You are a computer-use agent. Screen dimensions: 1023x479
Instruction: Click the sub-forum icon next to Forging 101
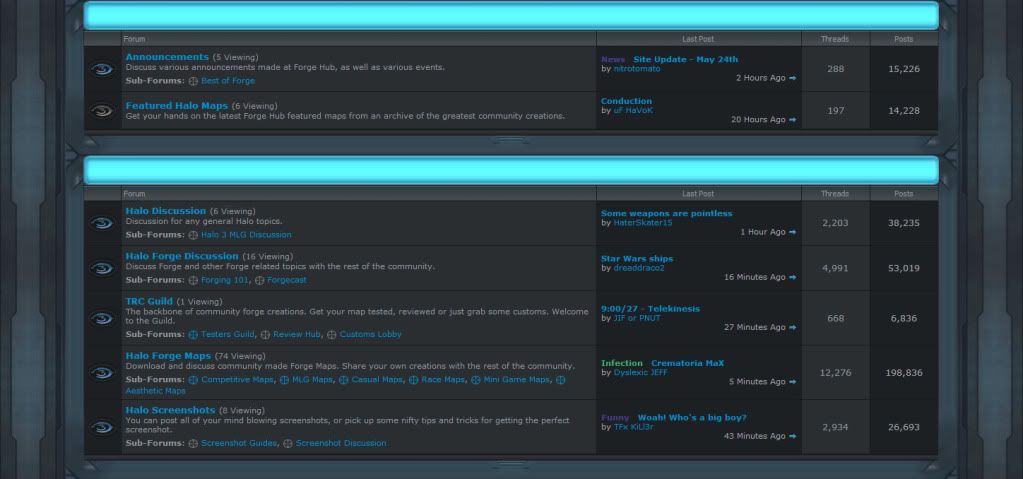pos(193,281)
